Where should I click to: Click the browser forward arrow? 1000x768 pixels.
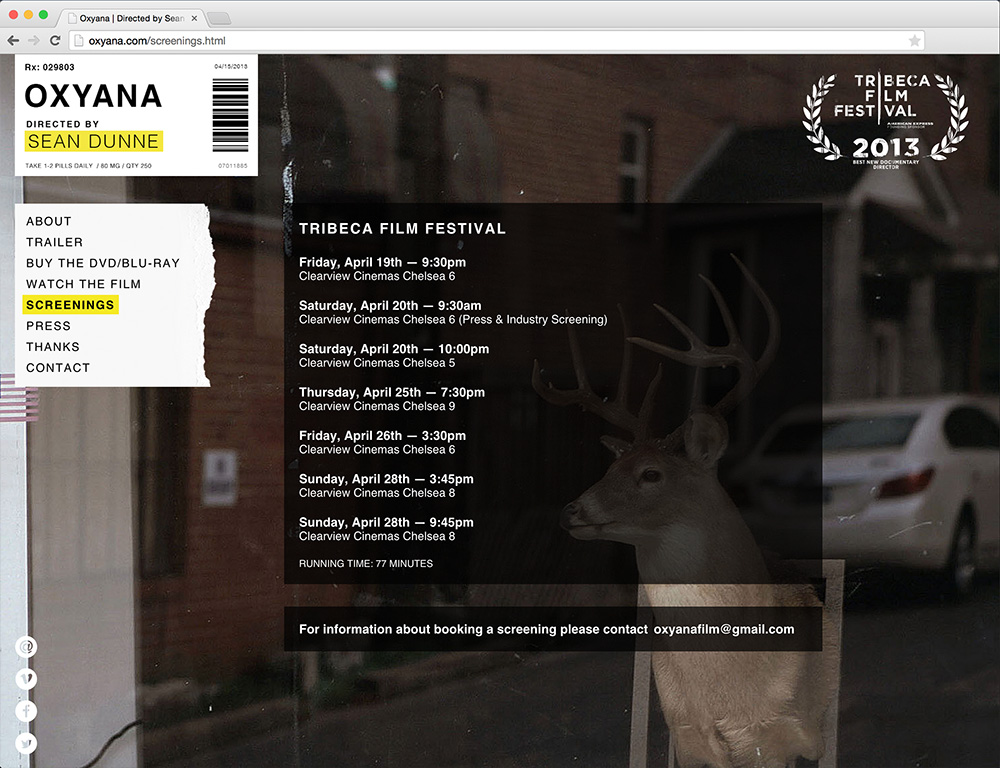click(34, 41)
